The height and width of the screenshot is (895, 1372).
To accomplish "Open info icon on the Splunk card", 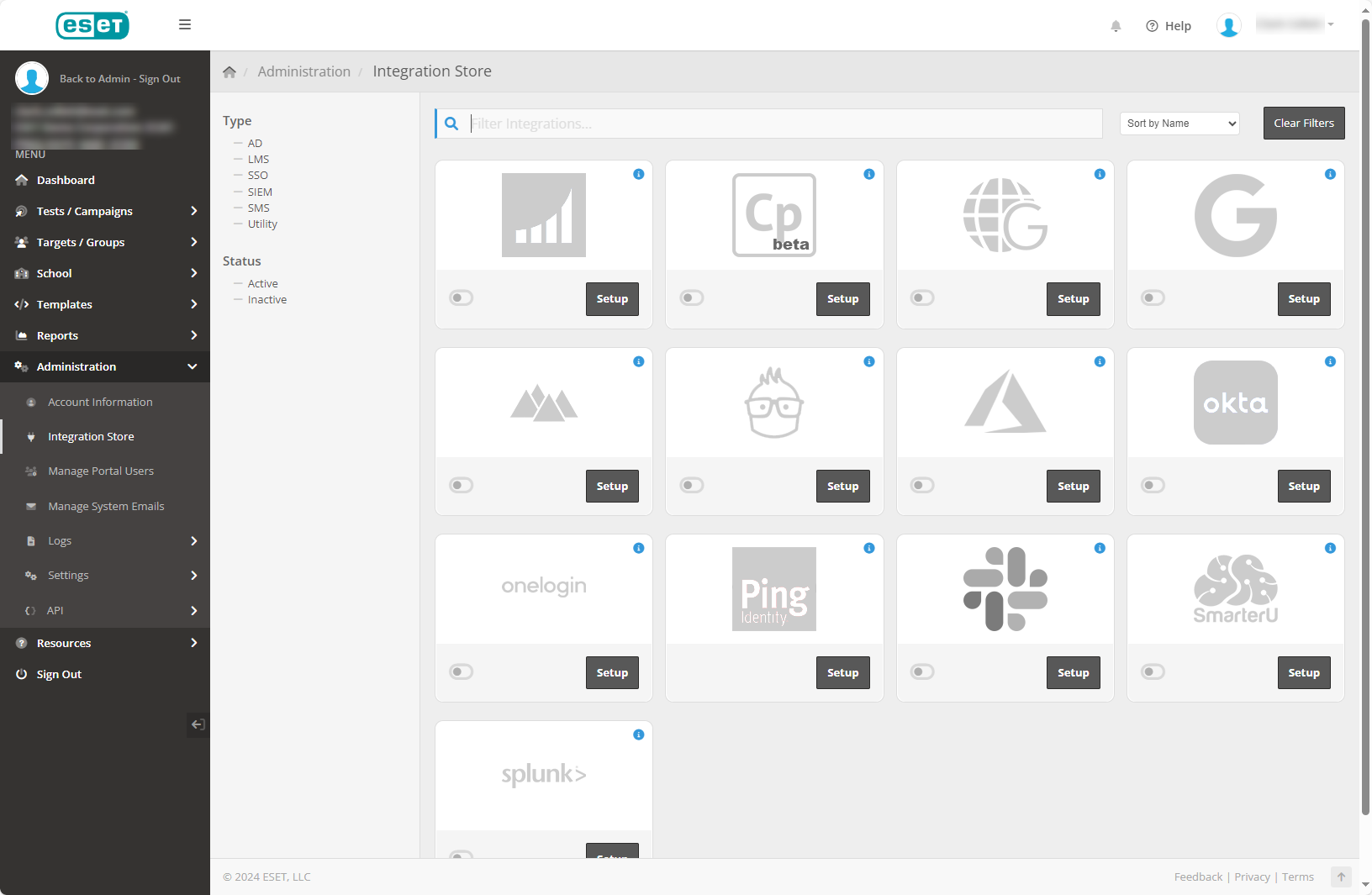I will pos(639,734).
